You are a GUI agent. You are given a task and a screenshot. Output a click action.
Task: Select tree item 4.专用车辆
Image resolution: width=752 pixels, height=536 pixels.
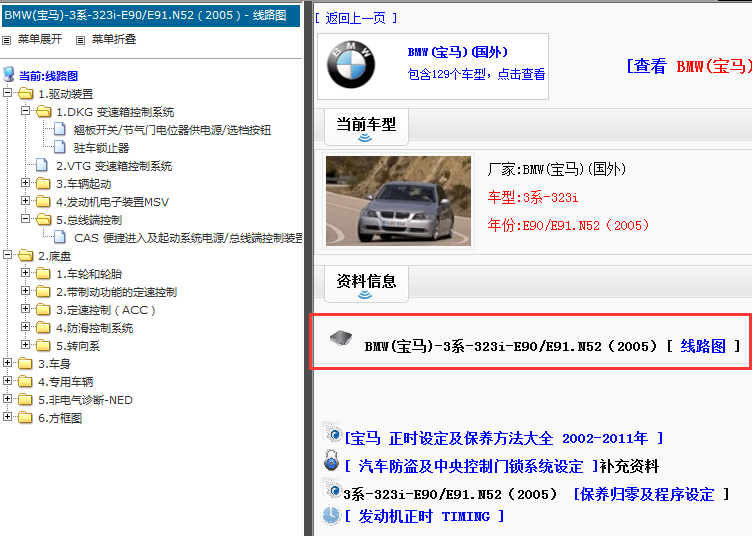[x=66, y=382]
